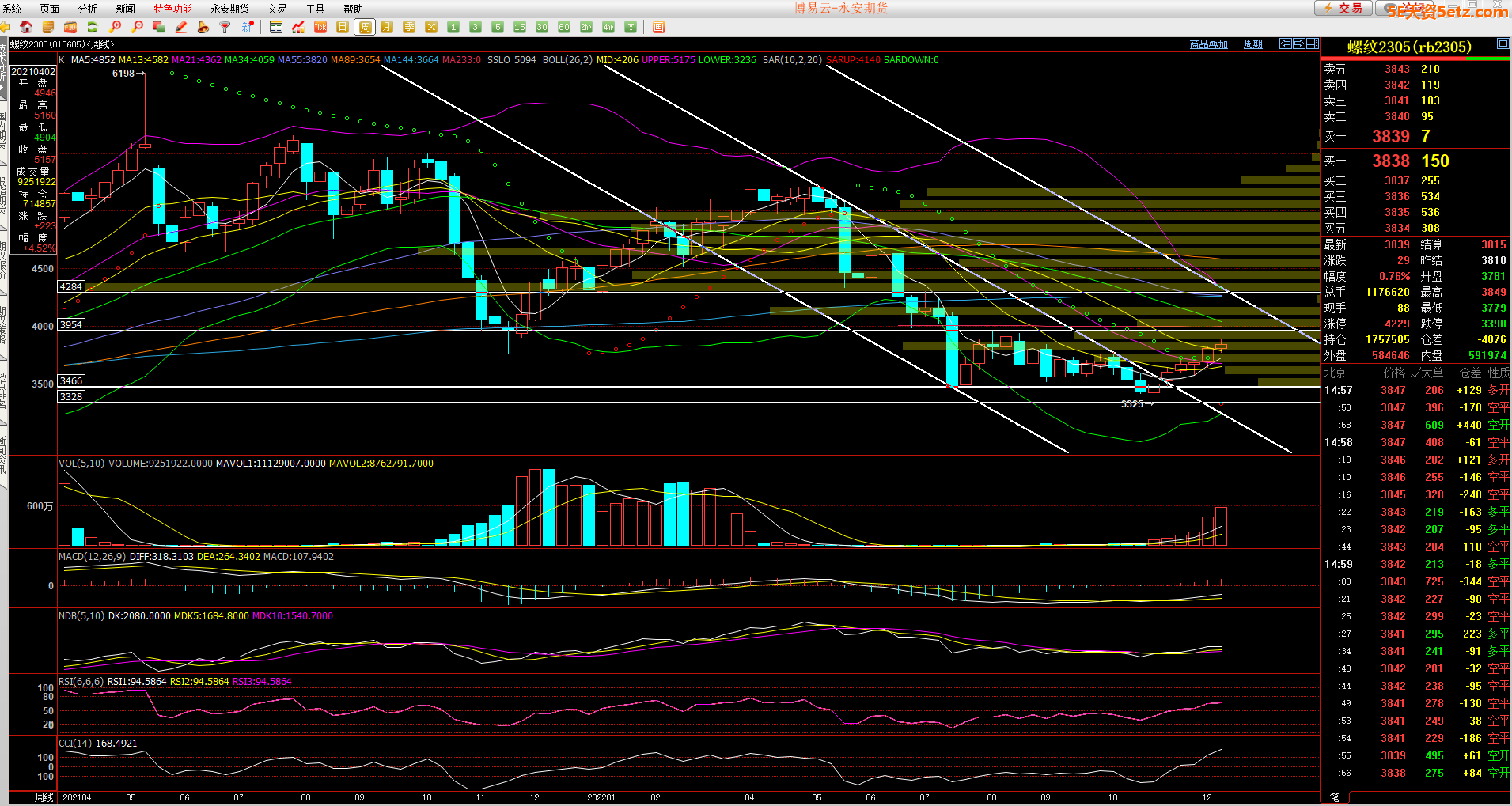Select the 4hr period icon
Viewport: 1512px width, 806px height.
pyautogui.click(x=608, y=27)
